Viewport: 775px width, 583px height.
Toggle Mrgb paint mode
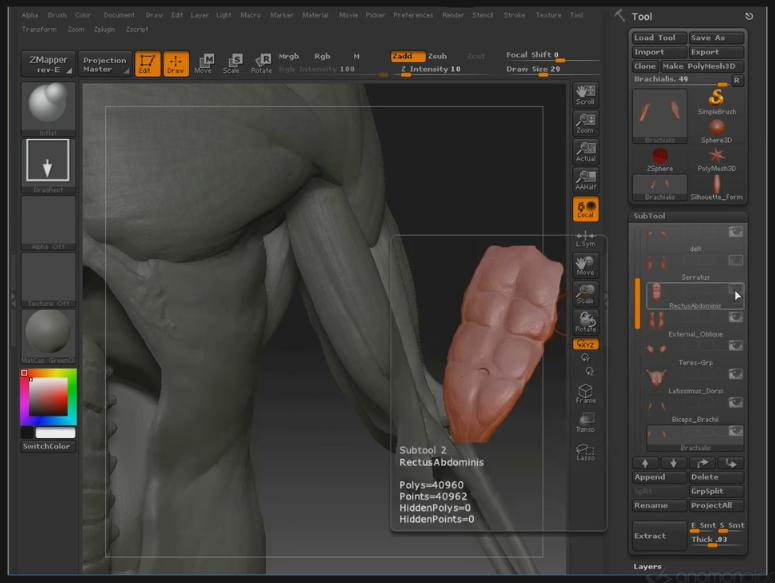click(x=289, y=56)
